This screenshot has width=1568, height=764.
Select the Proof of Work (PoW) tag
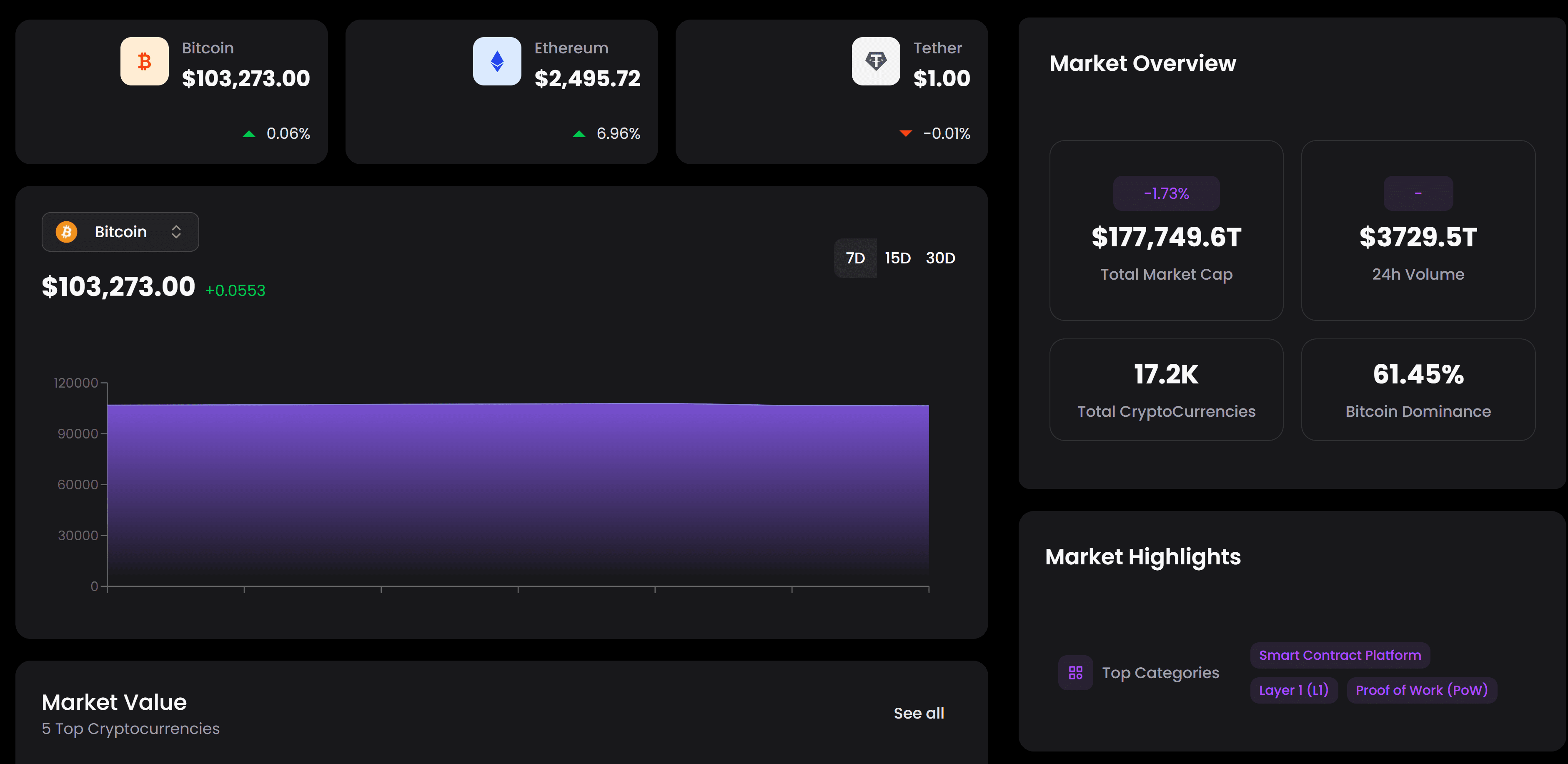(1421, 690)
